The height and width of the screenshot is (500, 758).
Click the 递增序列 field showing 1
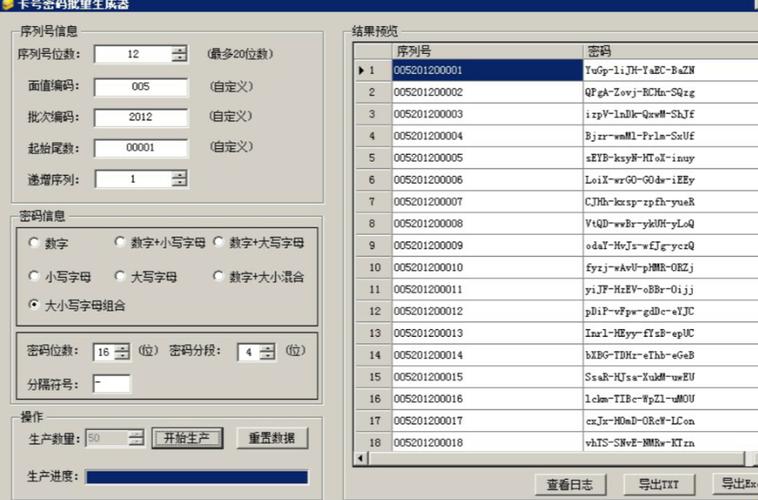coord(133,179)
